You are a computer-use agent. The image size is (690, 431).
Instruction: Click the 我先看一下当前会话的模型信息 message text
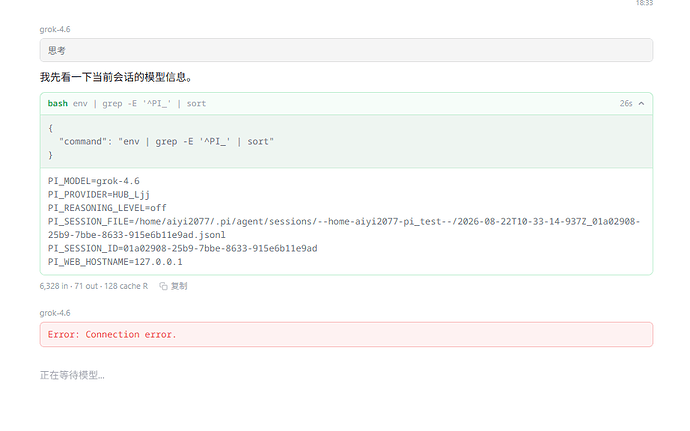tap(116, 77)
